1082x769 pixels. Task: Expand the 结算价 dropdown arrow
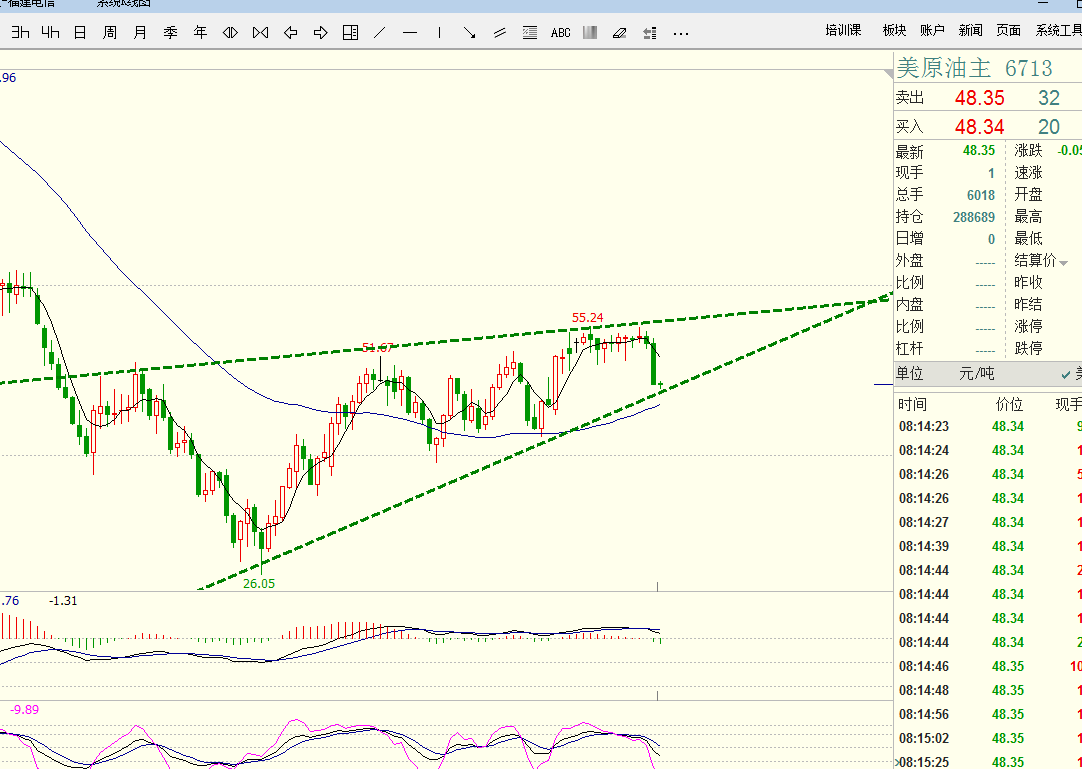coord(1063,263)
